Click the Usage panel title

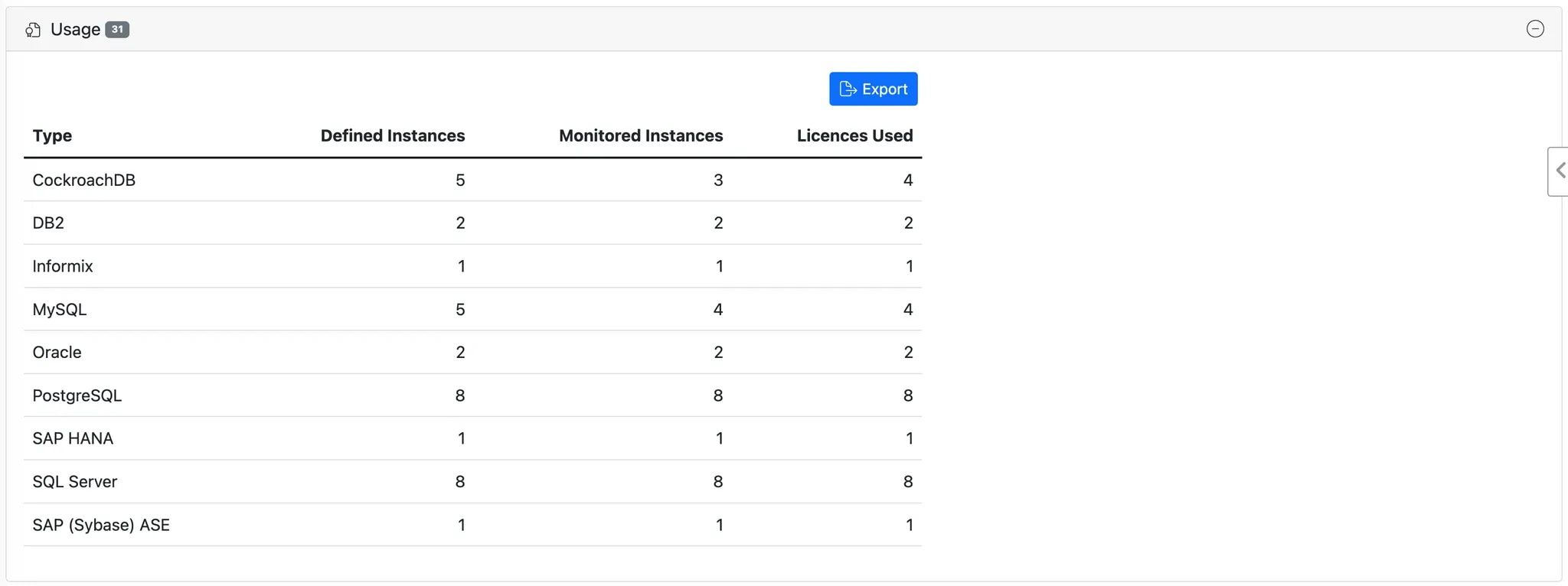pos(76,29)
